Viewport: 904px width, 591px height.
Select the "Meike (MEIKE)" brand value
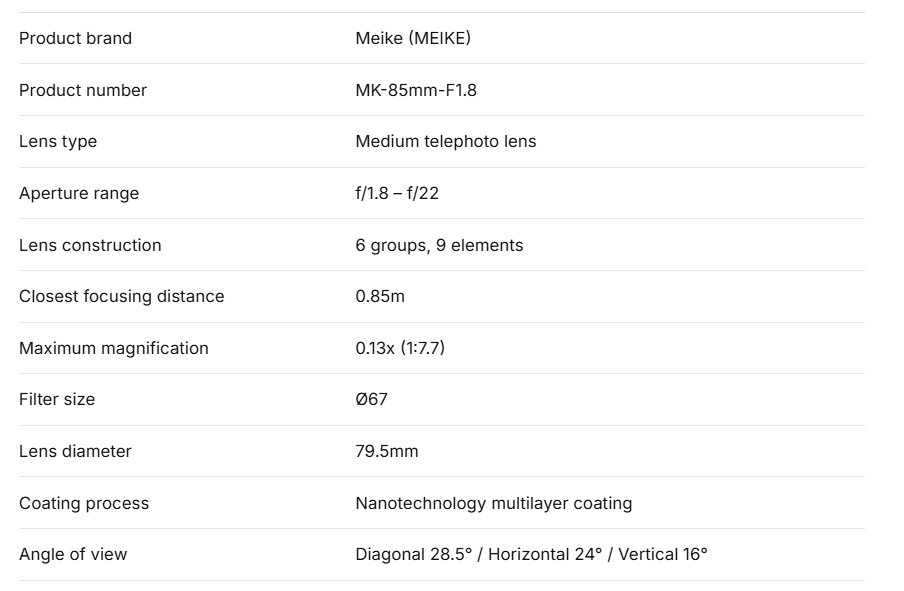coord(413,38)
